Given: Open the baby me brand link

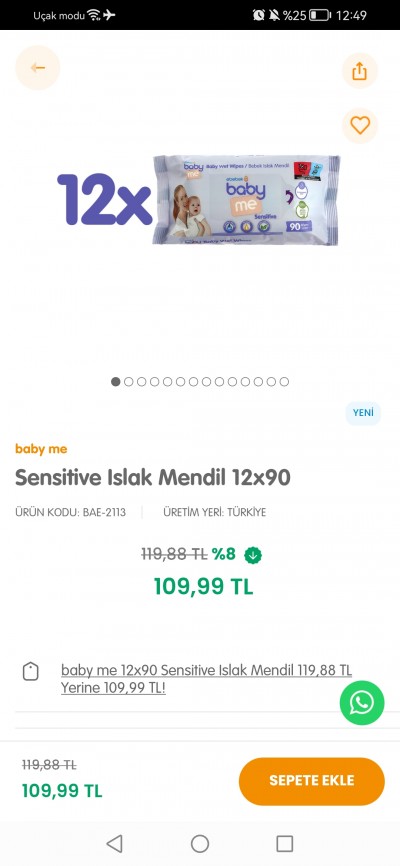Looking at the screenshot, I should pos(41,449).
